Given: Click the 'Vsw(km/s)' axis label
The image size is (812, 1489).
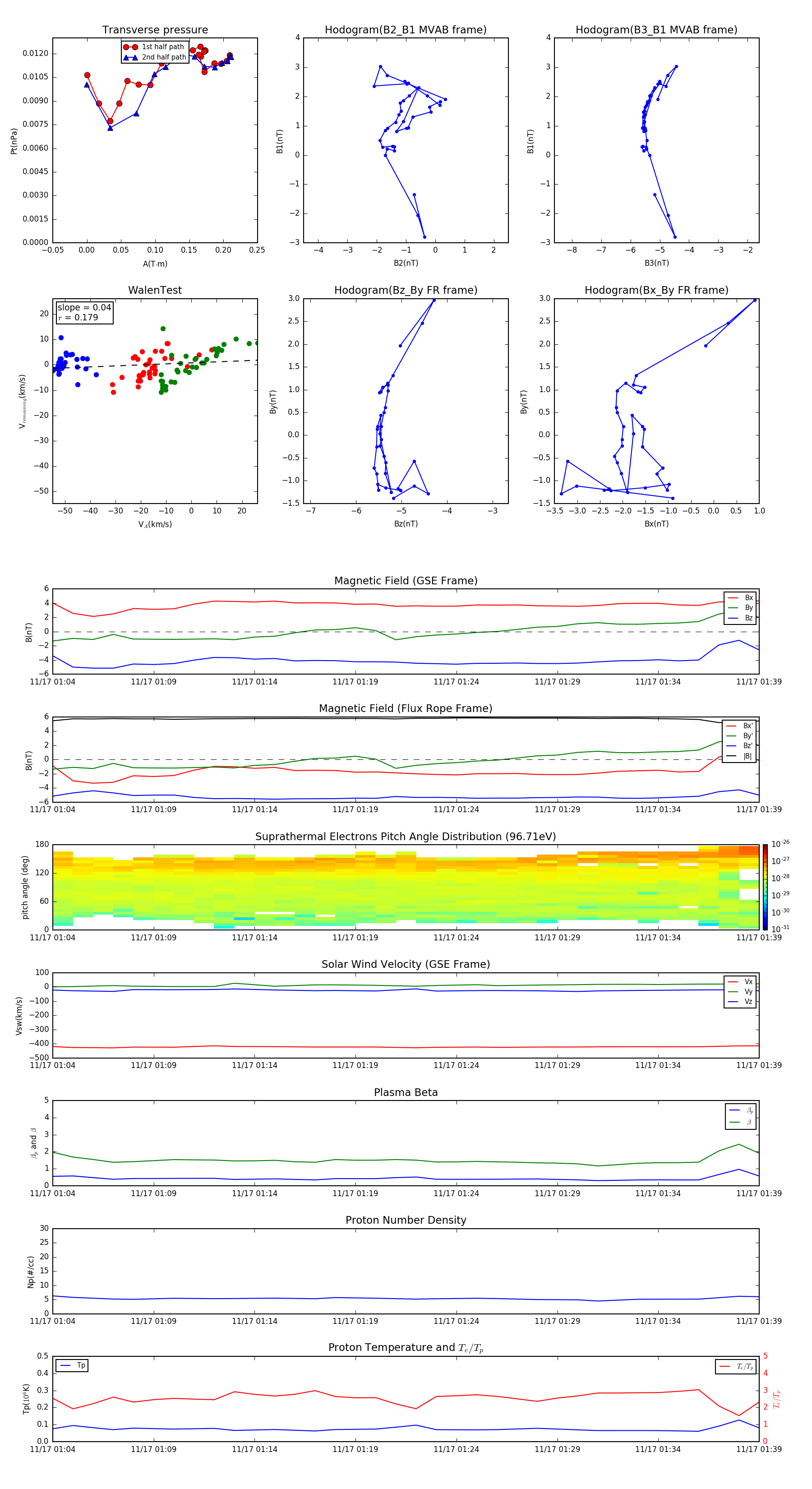Looking at the screenshot, I should tap(19, 1016).
